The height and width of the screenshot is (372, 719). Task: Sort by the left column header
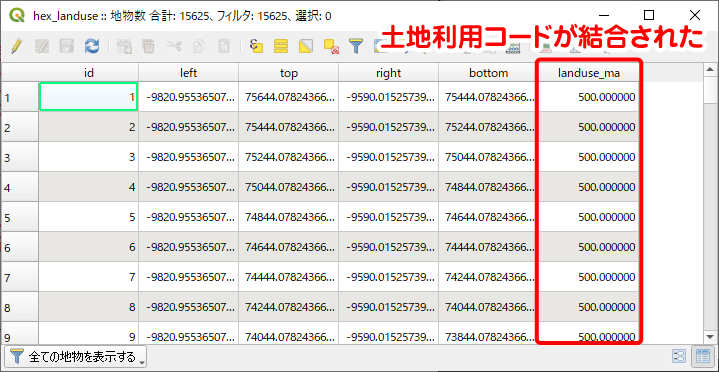[188, 73]
